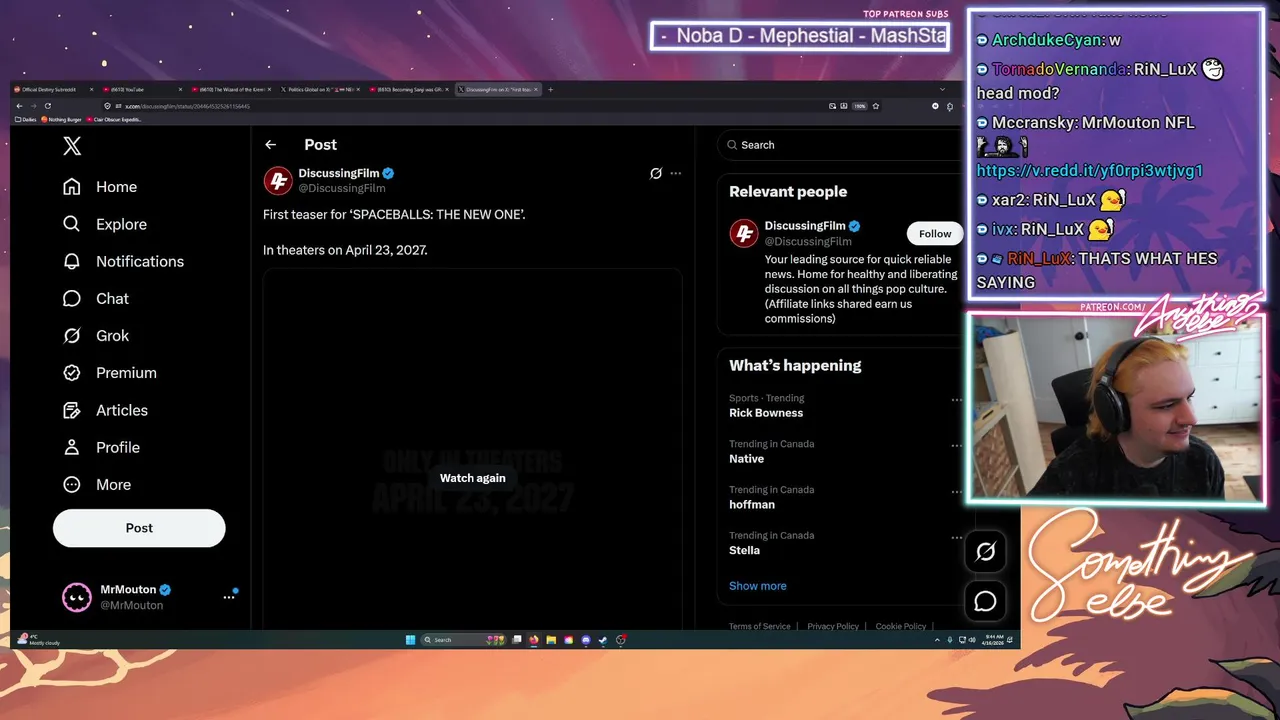This screenshot has height=720, width=1280.
Task: Bookmark this page with the star
Action: 875,106
